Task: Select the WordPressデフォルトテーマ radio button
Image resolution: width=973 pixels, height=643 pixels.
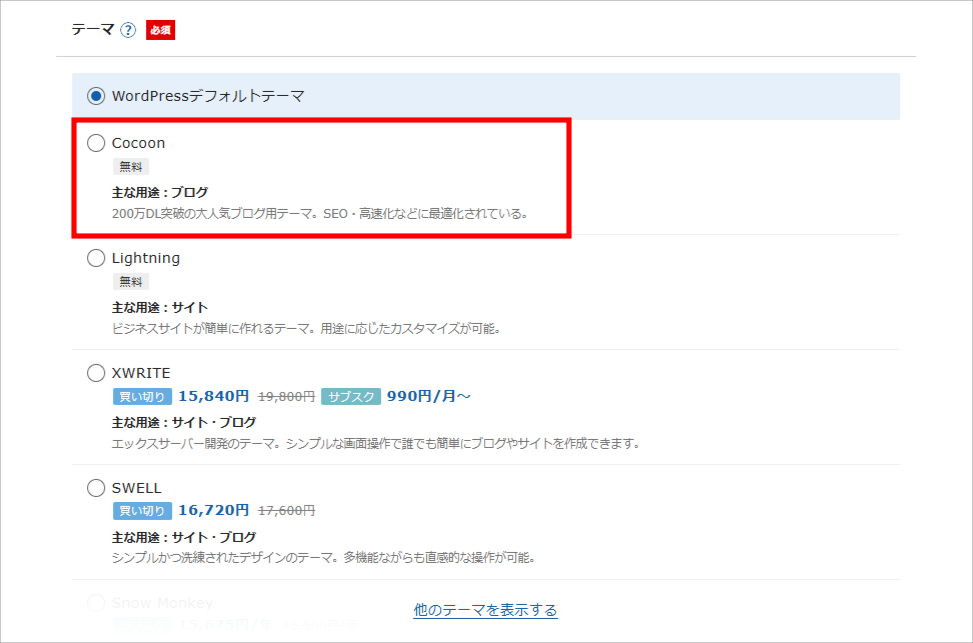Action: [x=96, y=96]
